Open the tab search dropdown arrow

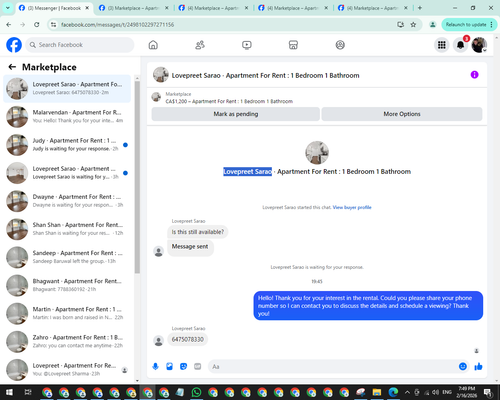click(7, 8)
